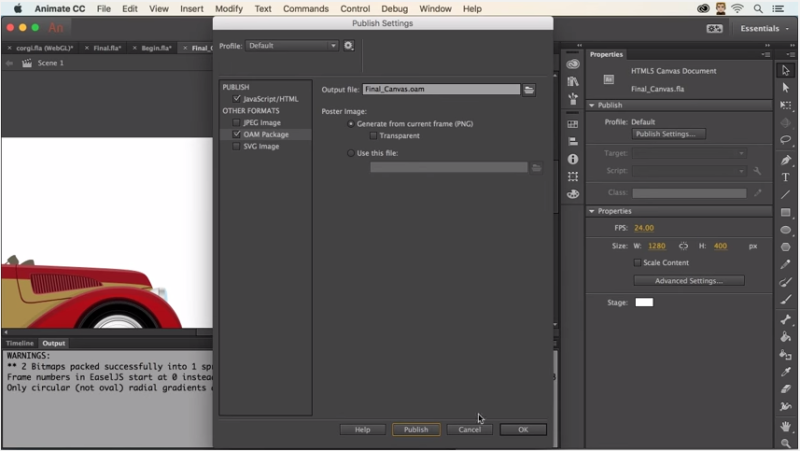Open the profile options gear menu
800x451 pixels.
coord(349,45)
